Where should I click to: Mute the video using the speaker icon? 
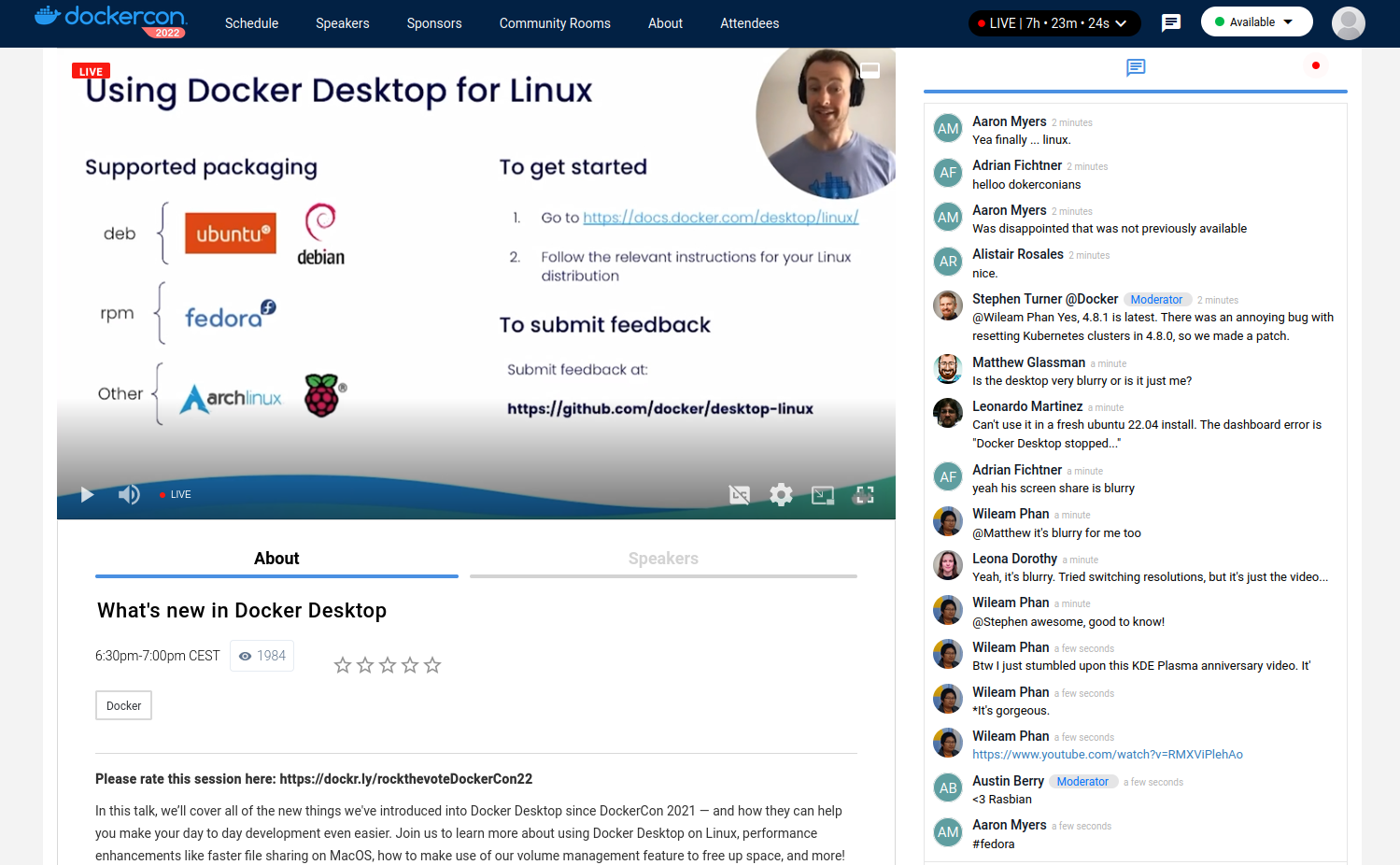129,494
